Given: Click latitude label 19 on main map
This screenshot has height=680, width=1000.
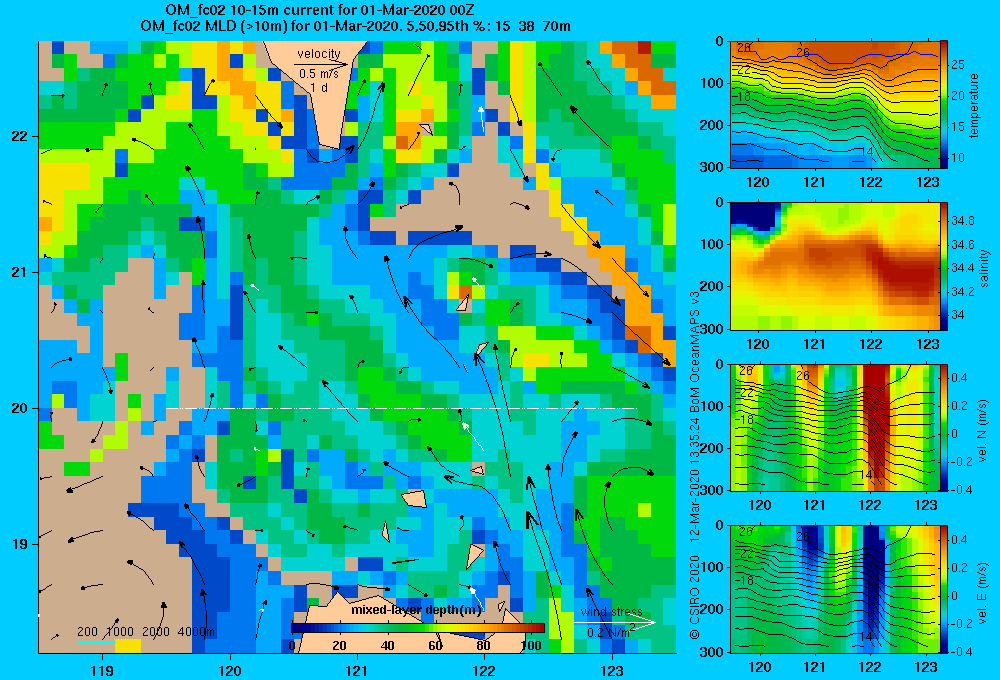Looking at the screenshot, I should click(x=19, y=544).
